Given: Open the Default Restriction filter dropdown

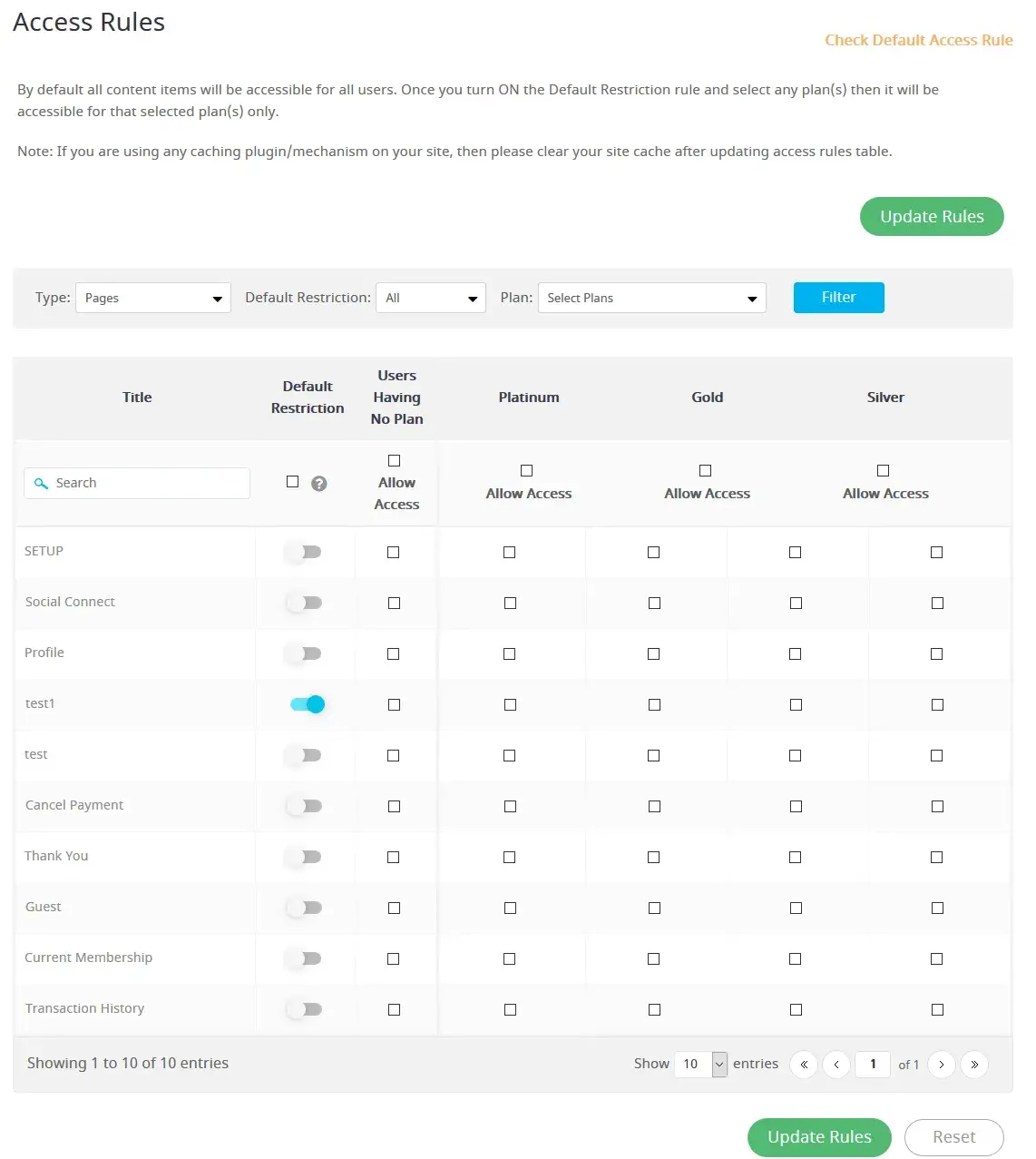Looking at the screenshot, I should tap(431, 298).
